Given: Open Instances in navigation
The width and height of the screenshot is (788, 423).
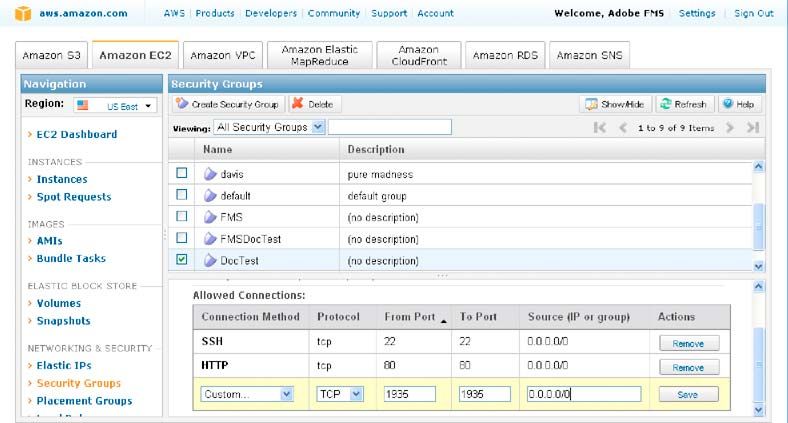Looking at the screenshot, I should click(62, 179).
